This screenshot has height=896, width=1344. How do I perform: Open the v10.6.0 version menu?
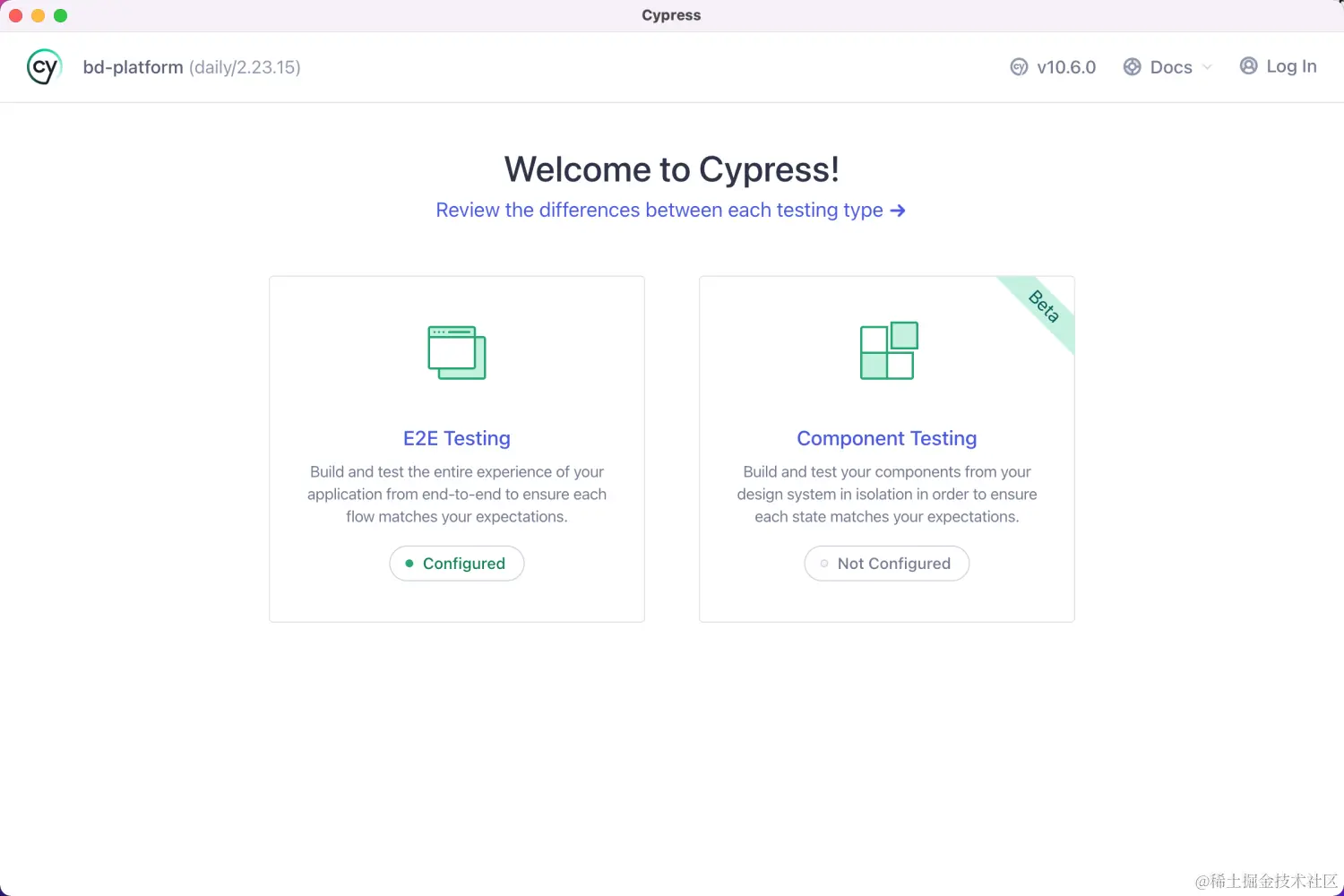1053,67
